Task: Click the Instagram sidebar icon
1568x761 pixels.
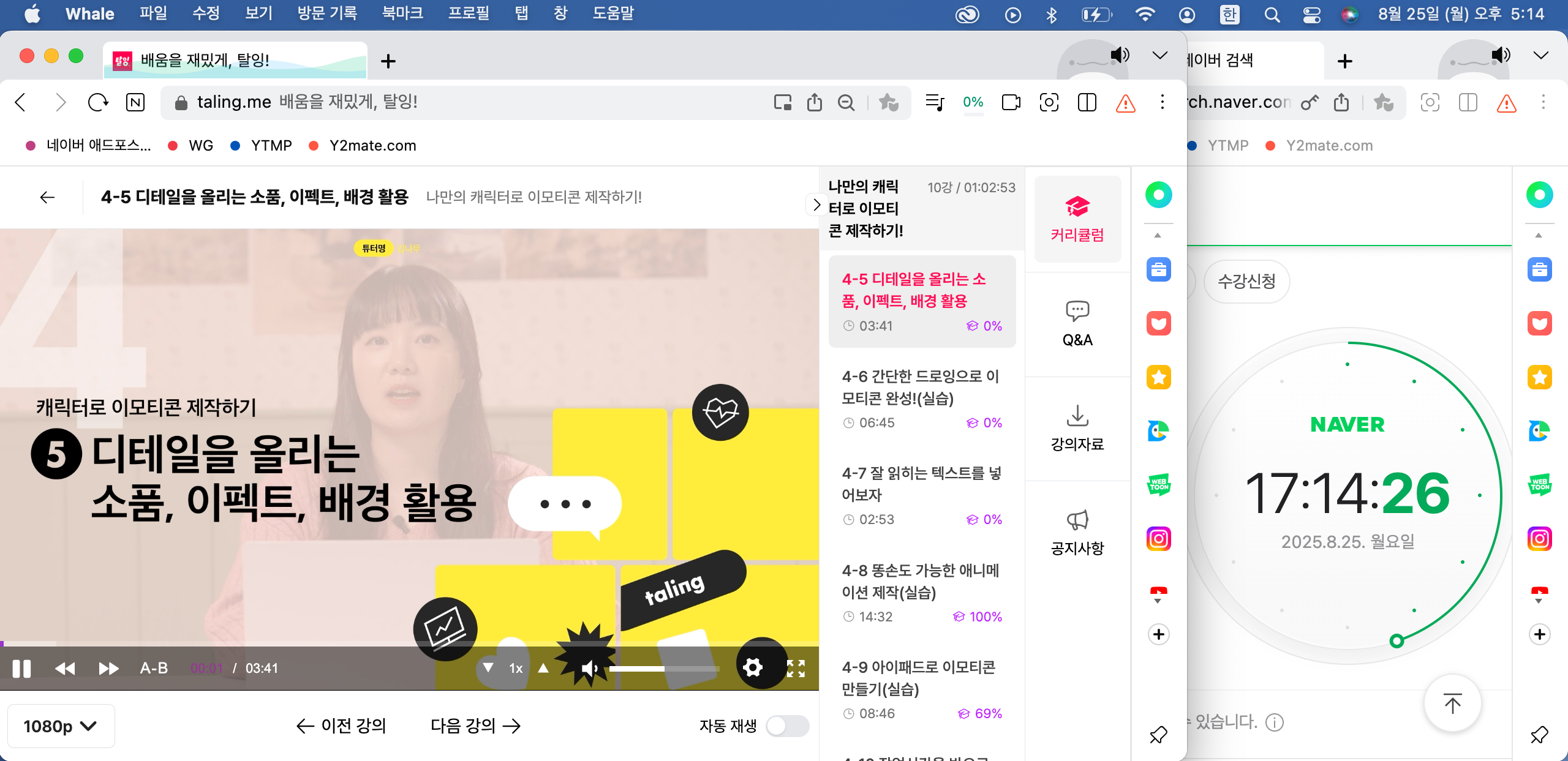Action: [x=1158, y=539]
